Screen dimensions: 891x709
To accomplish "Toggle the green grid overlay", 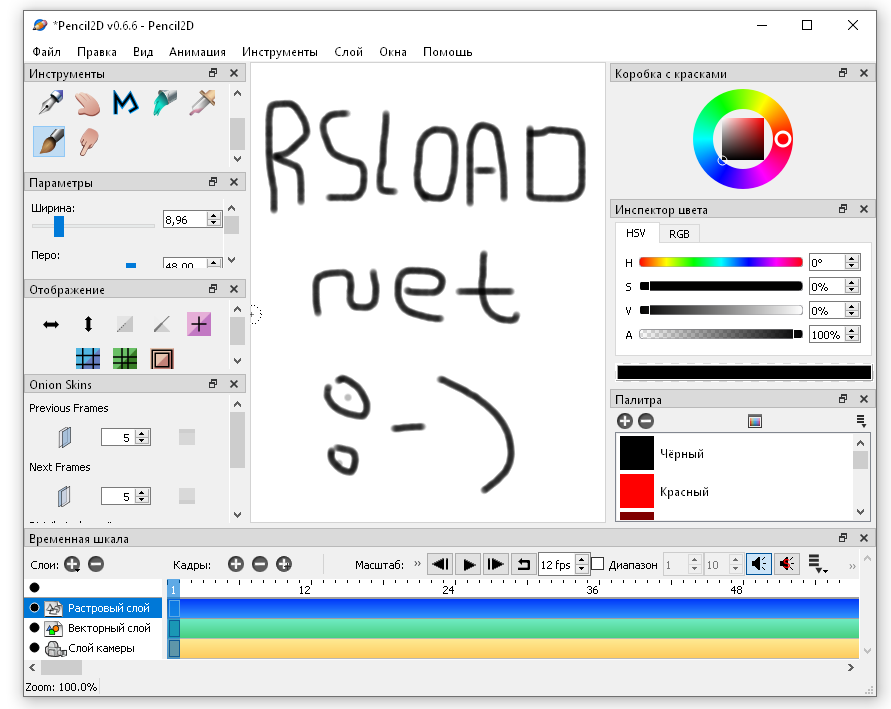I will (125, 358).
